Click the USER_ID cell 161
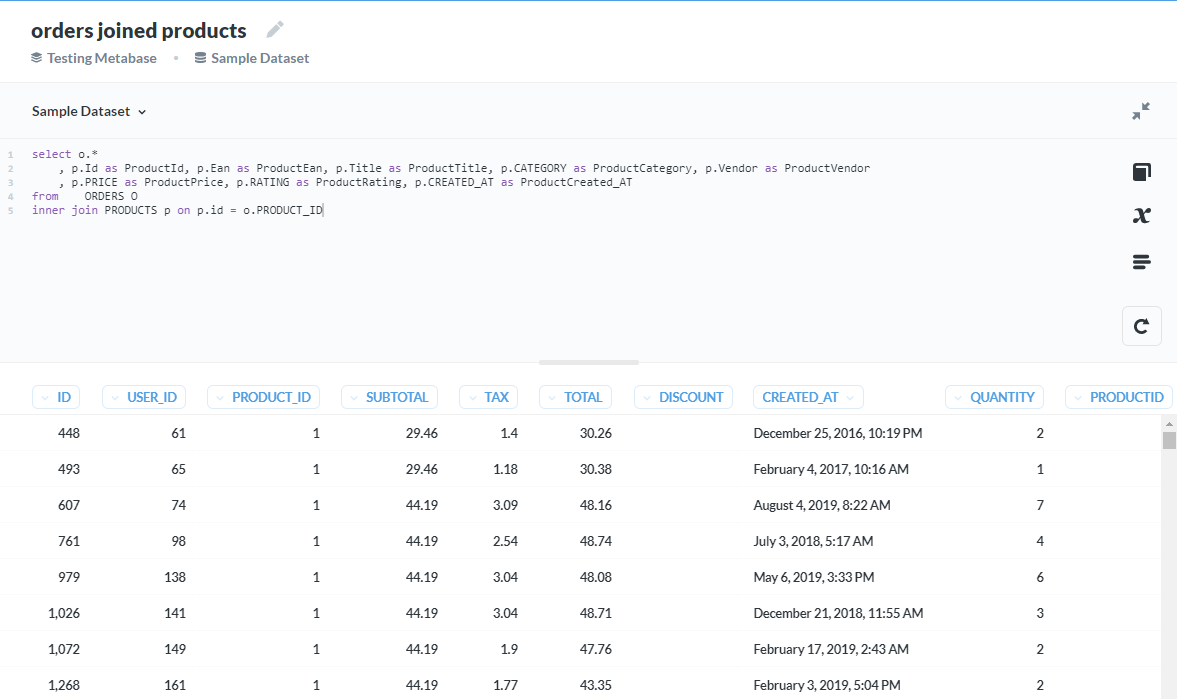 tap(175, 685)
